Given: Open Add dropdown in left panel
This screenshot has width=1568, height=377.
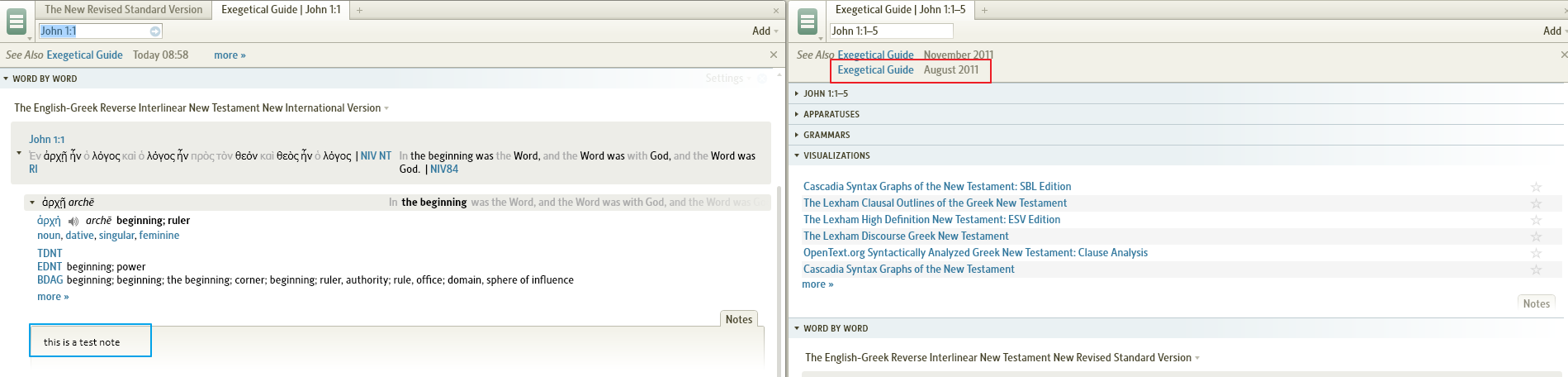Looking at the screenshot, I should (x=765, y=31).
